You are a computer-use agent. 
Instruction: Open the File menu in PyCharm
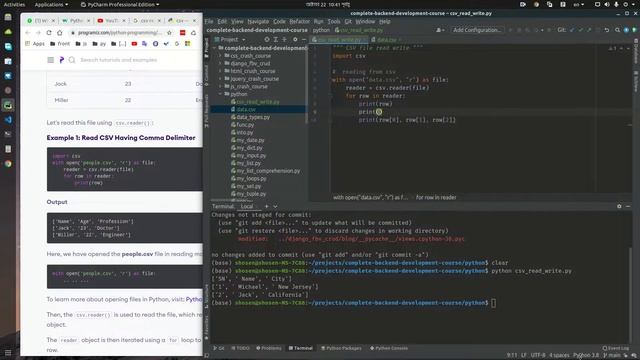coord(209,21)
